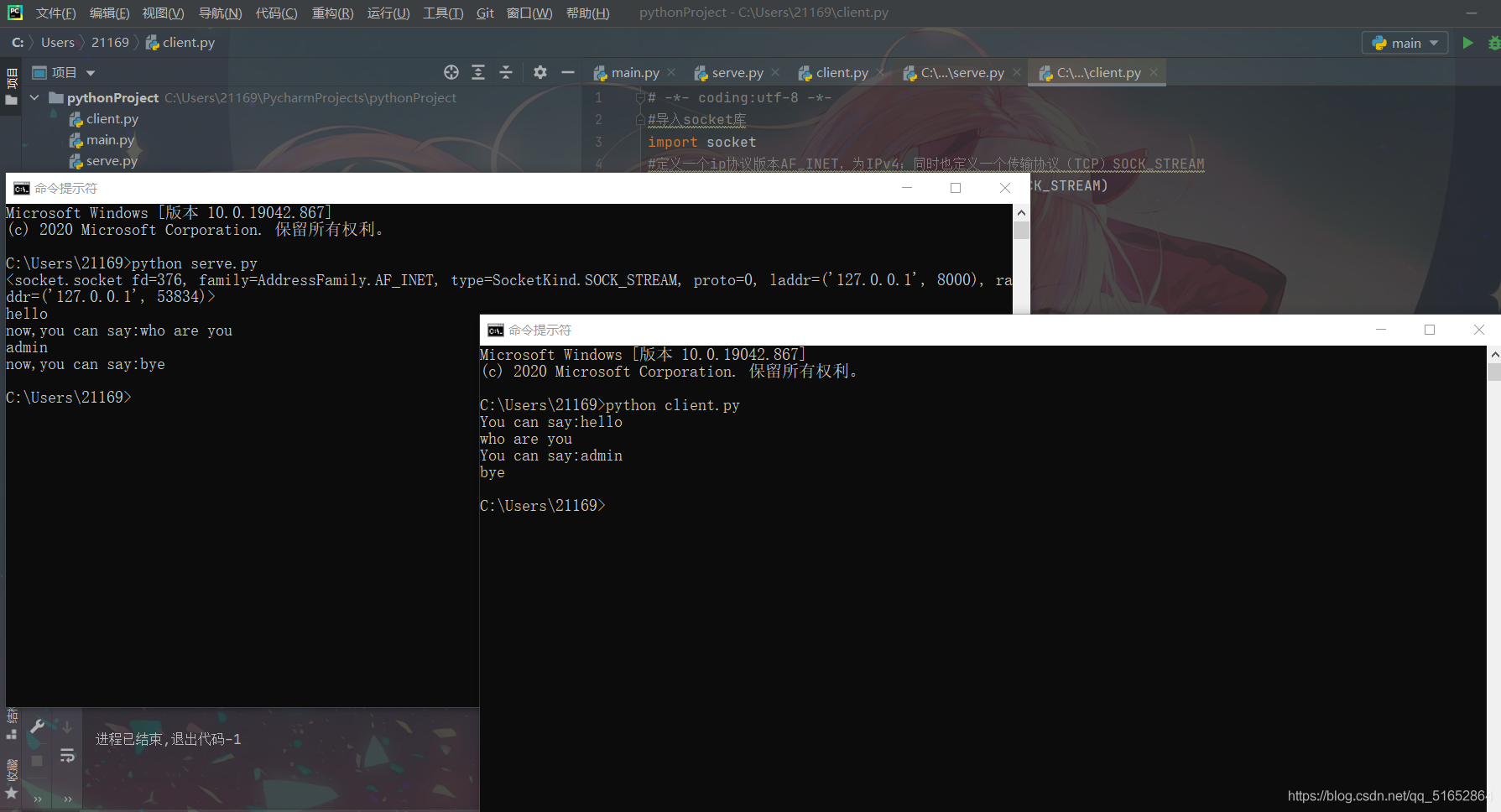Open the Git menu in menu bar

(x=485, y=13)
